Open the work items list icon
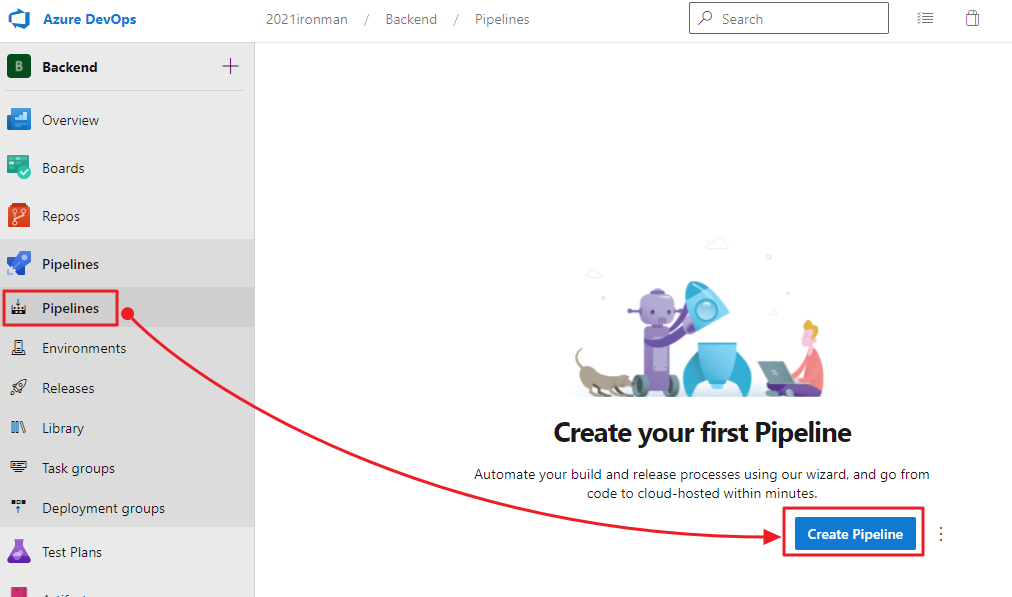1012x597 pixels. point(925,18)
